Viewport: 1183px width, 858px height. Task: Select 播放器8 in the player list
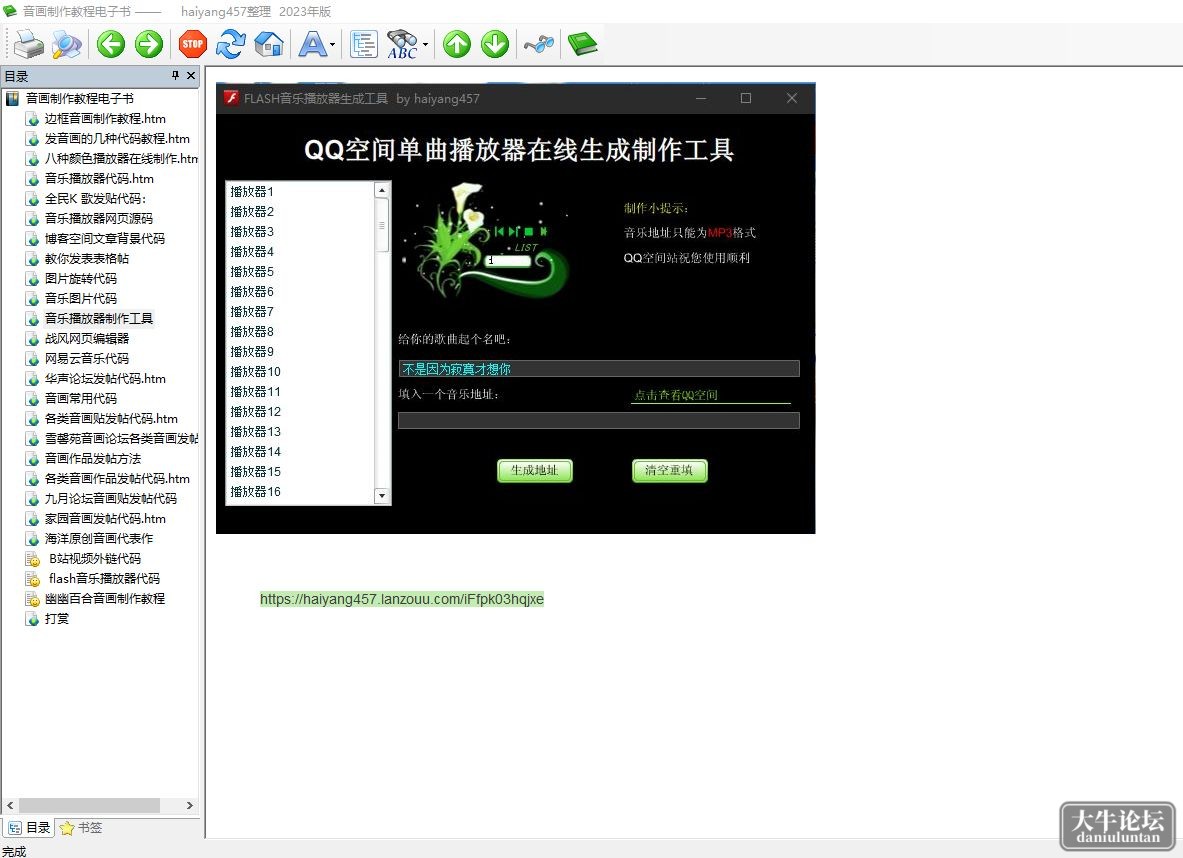click(x=252, y=331)
